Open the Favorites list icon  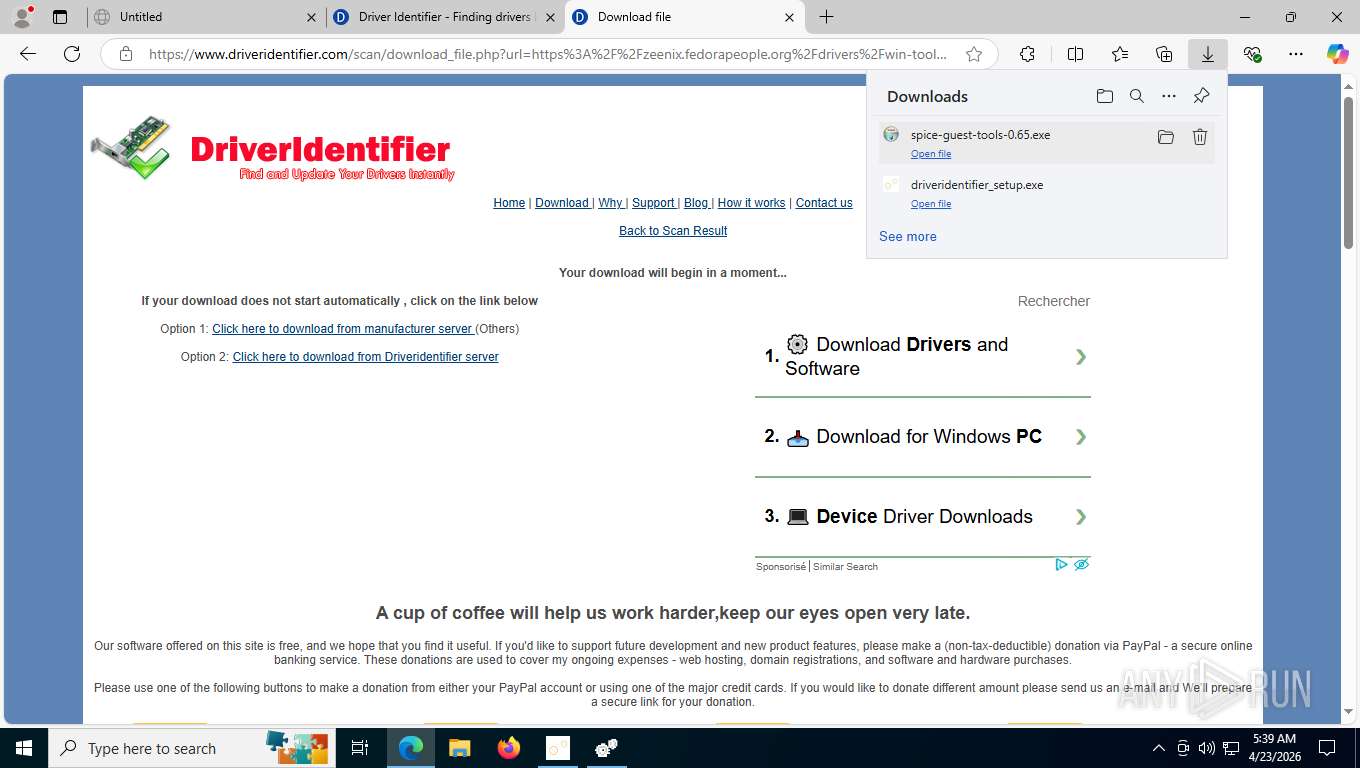pyautogui.click(x=1119, y=54)
